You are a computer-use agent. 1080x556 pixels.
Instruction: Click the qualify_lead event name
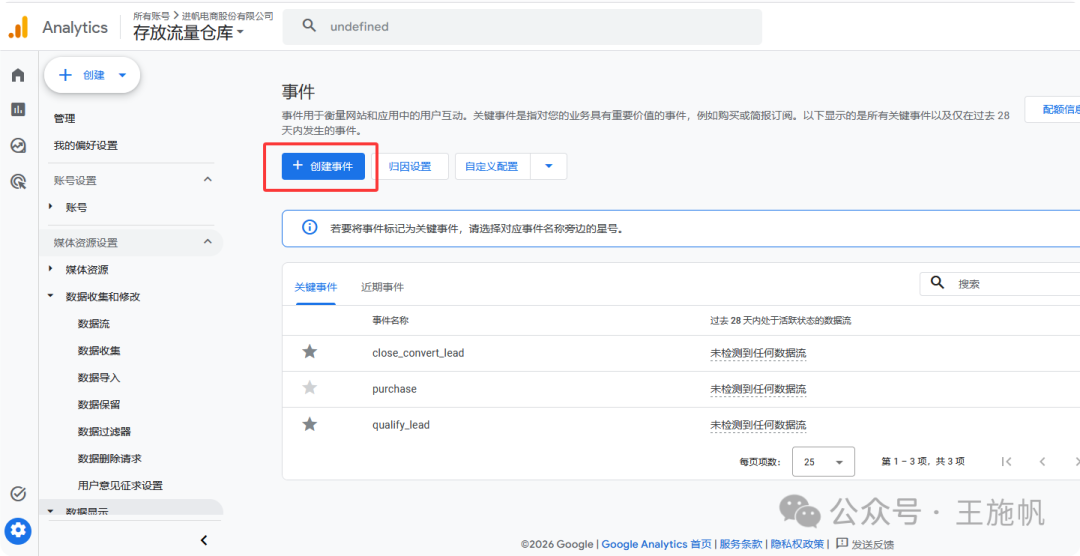401,424
